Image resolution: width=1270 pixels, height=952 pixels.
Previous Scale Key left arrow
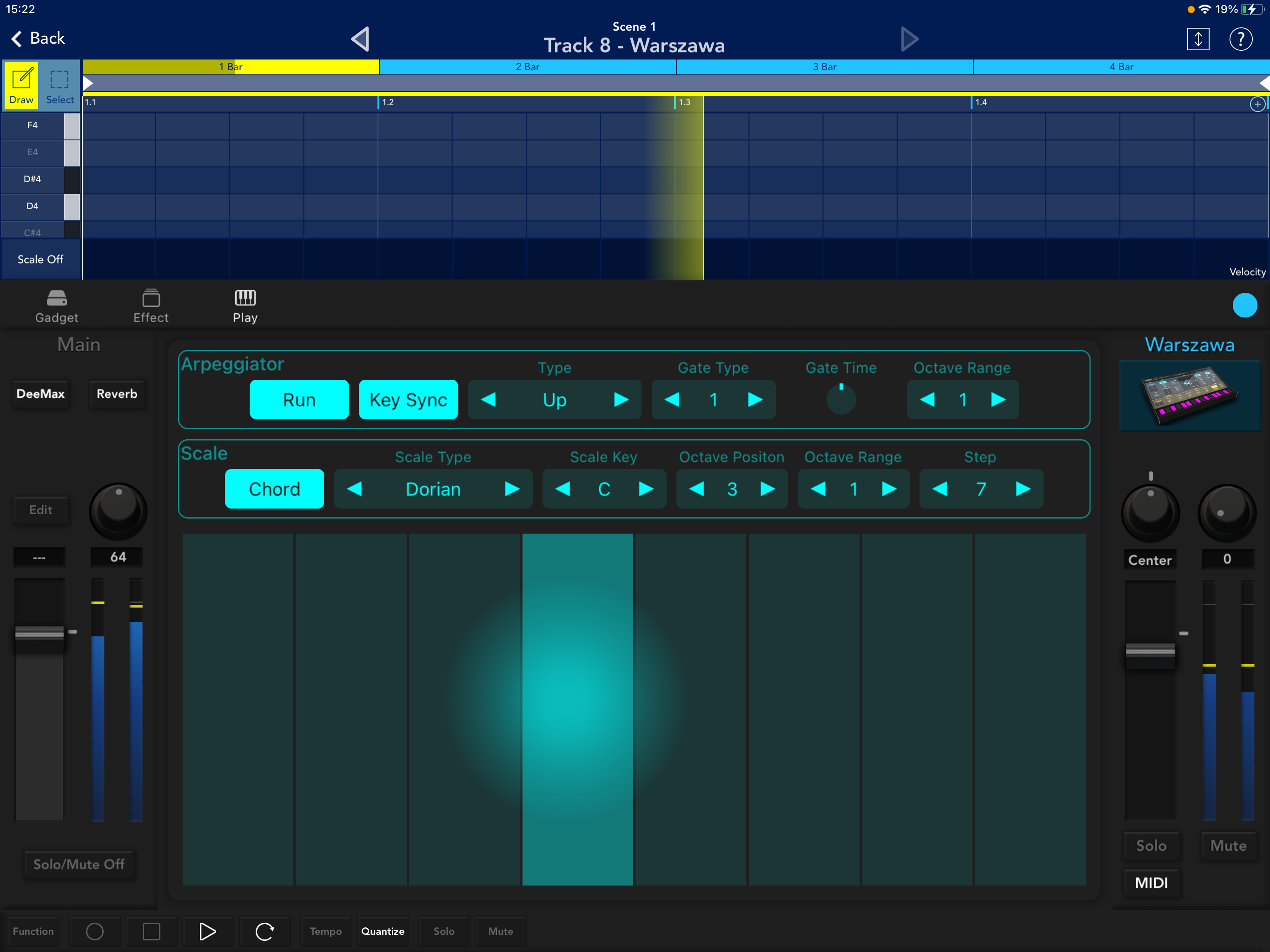coord(562,489)
